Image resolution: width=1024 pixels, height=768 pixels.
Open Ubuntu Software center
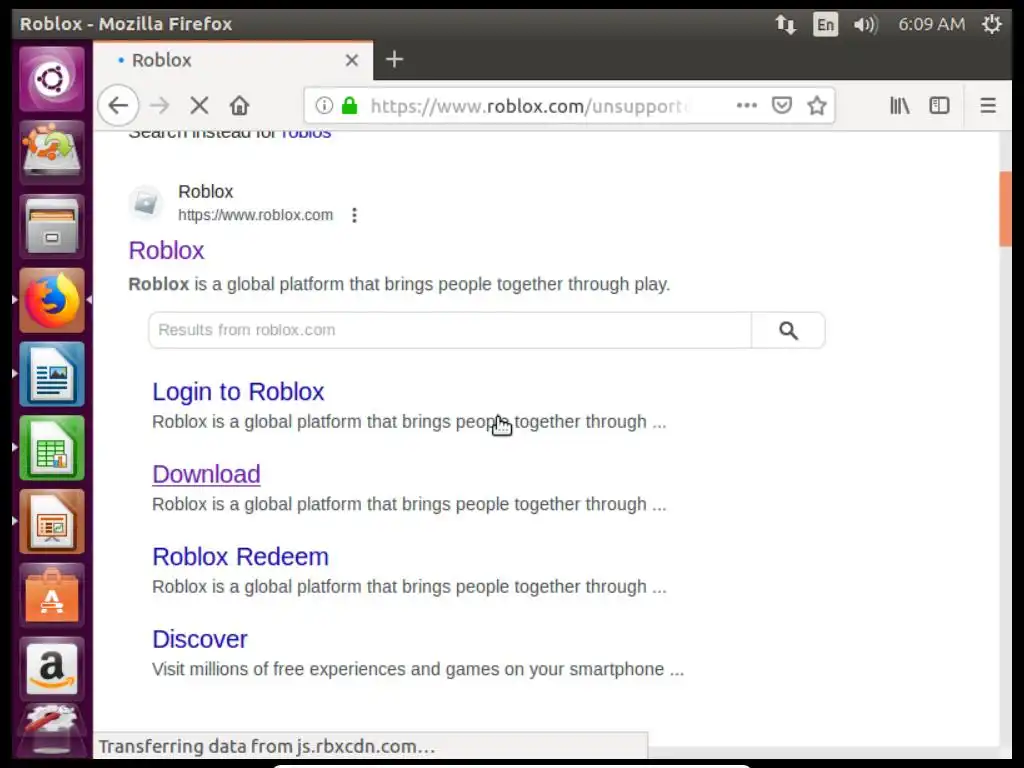[52, 596]
